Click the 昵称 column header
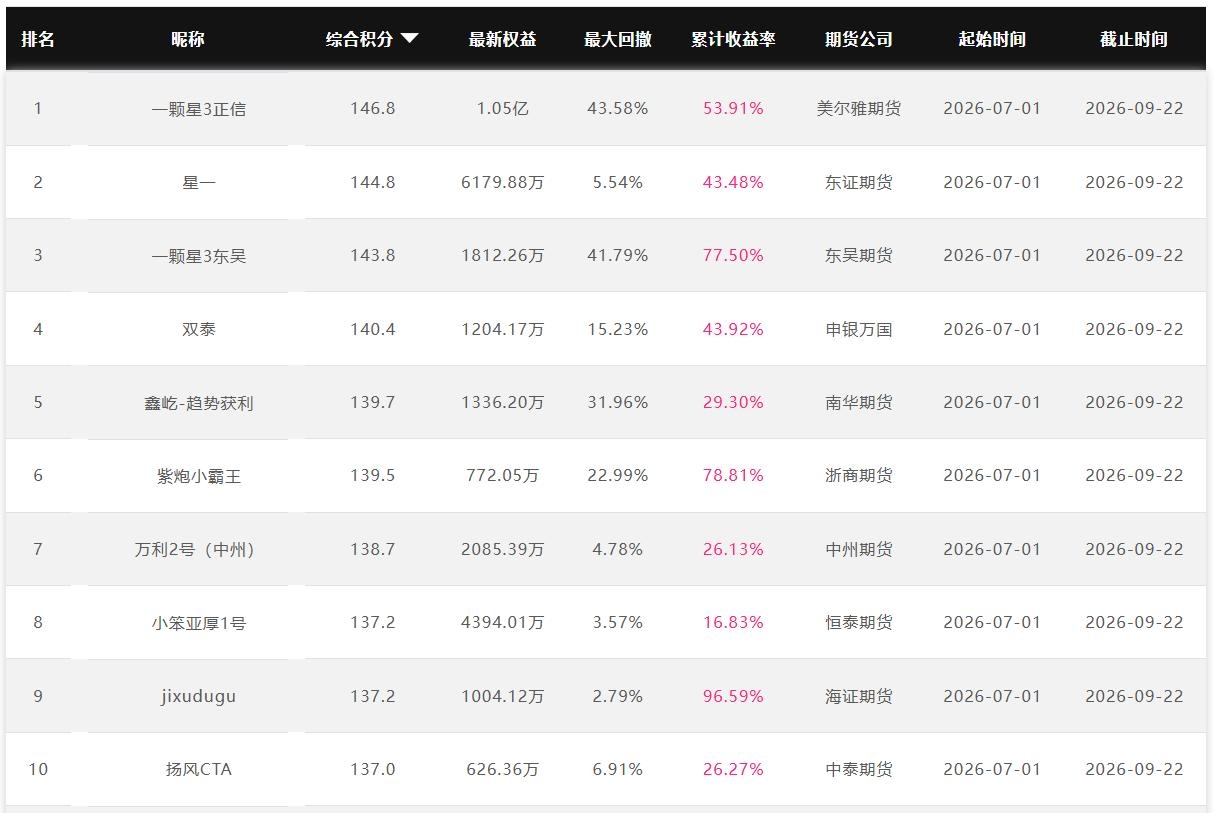This screenshot has height=813, width=1214. (188, 39)
